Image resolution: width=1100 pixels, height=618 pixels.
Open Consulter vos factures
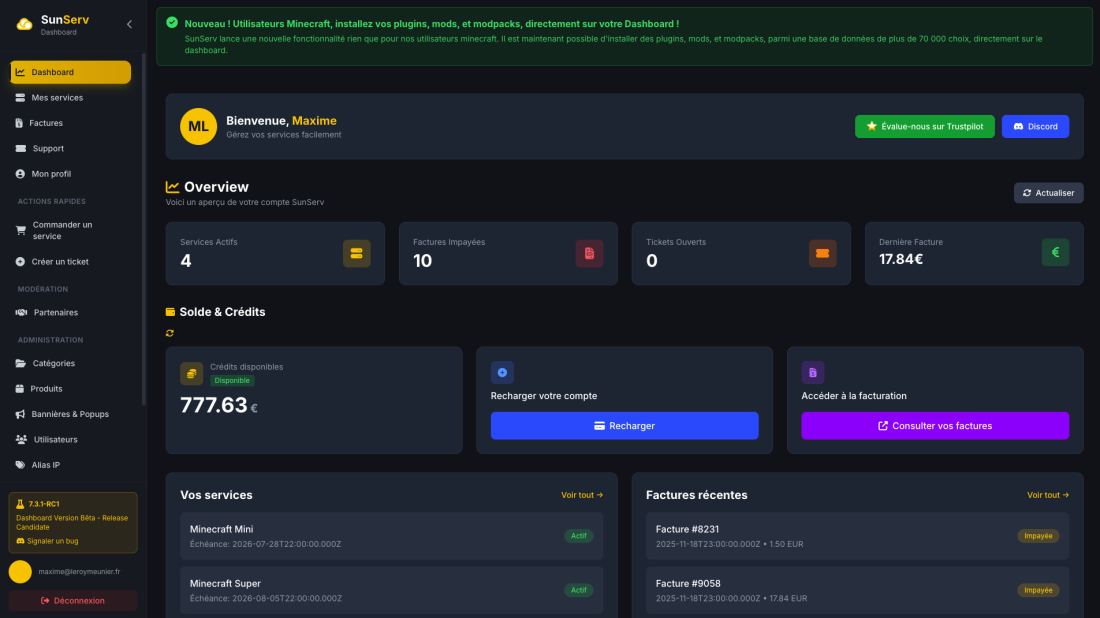(935, 425)
